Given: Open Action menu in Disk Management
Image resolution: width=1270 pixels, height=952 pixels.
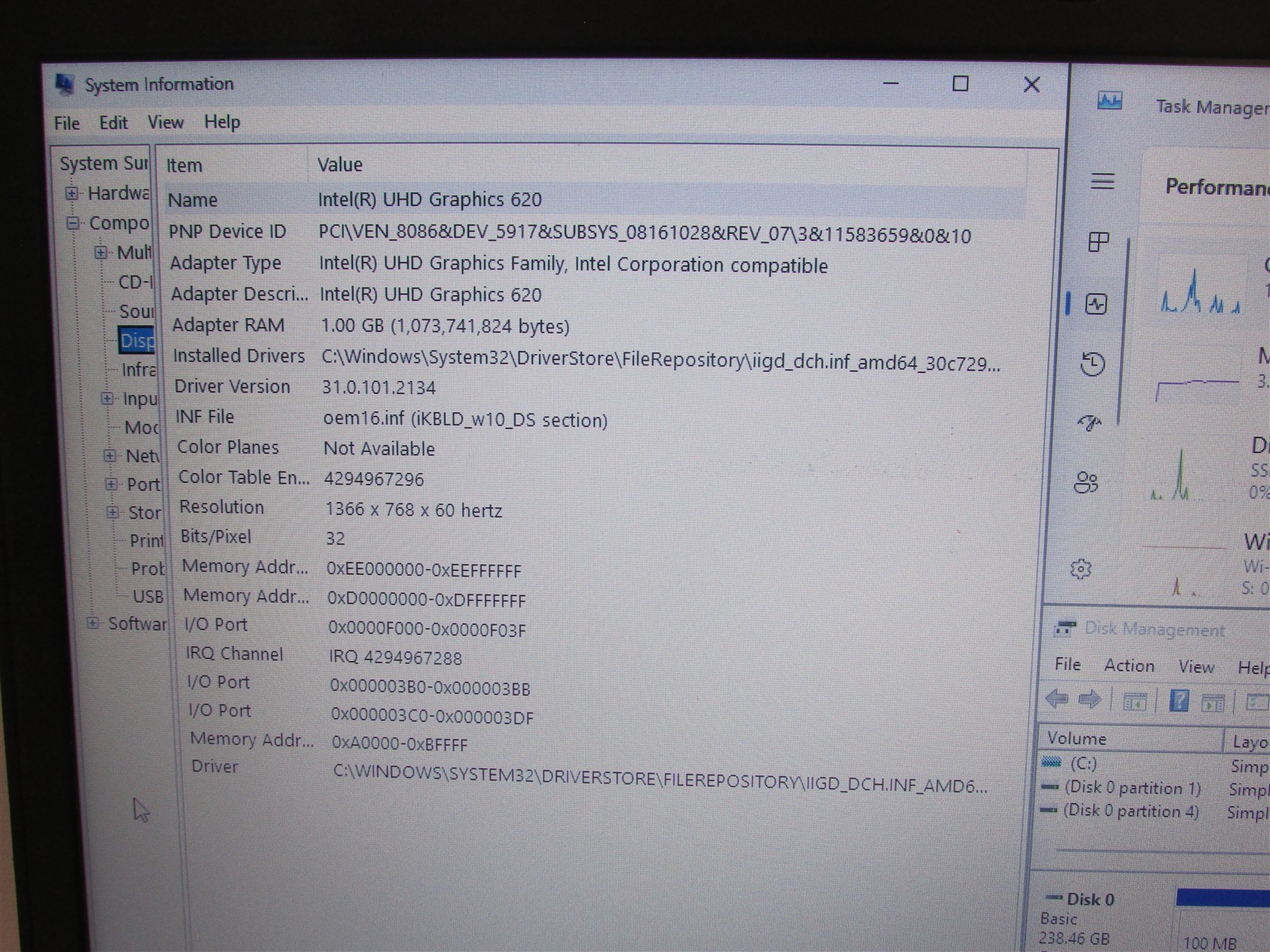Looking at the screenshot, I should [1129, 666].
